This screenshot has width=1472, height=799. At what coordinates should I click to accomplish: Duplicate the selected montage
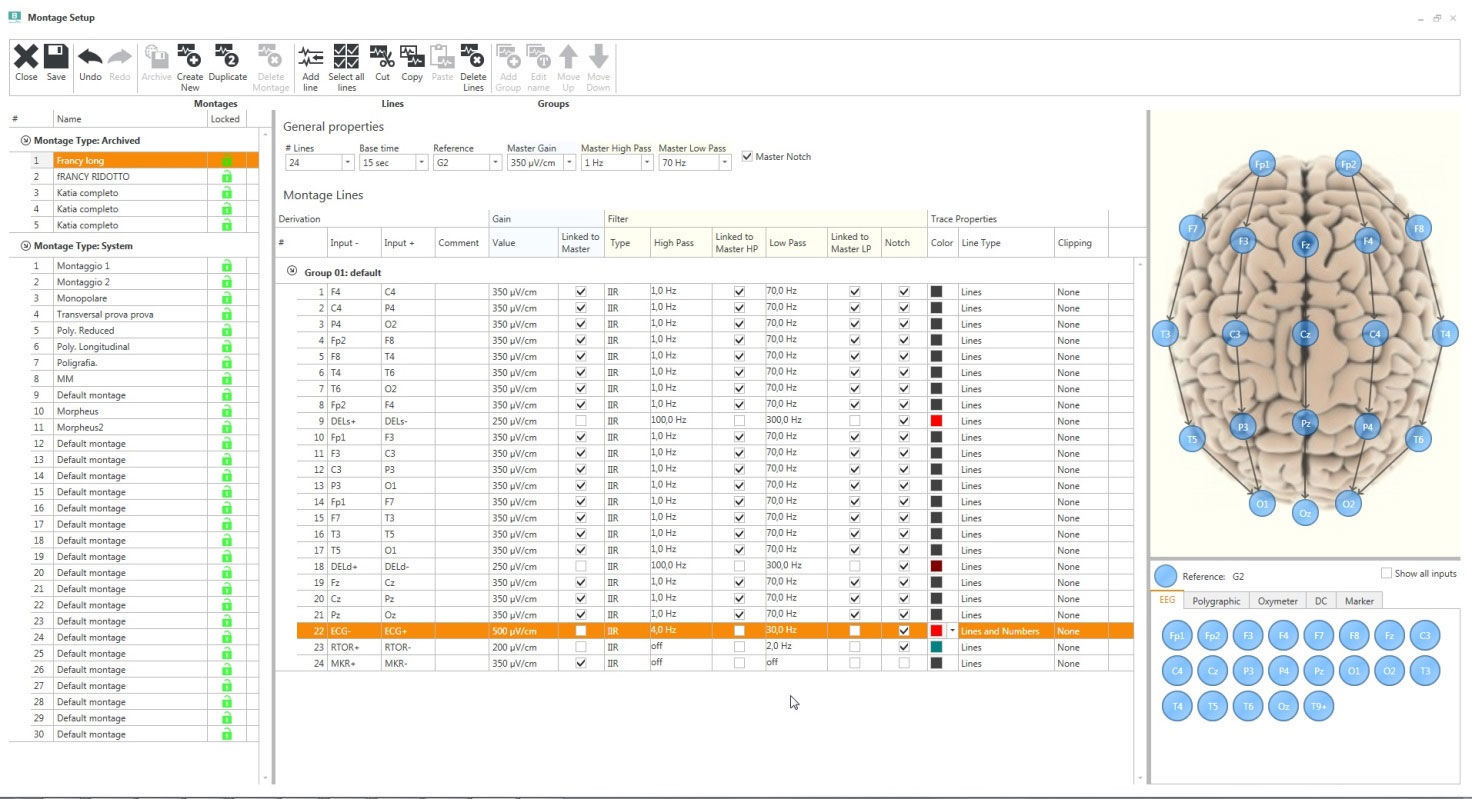[227, 60]
